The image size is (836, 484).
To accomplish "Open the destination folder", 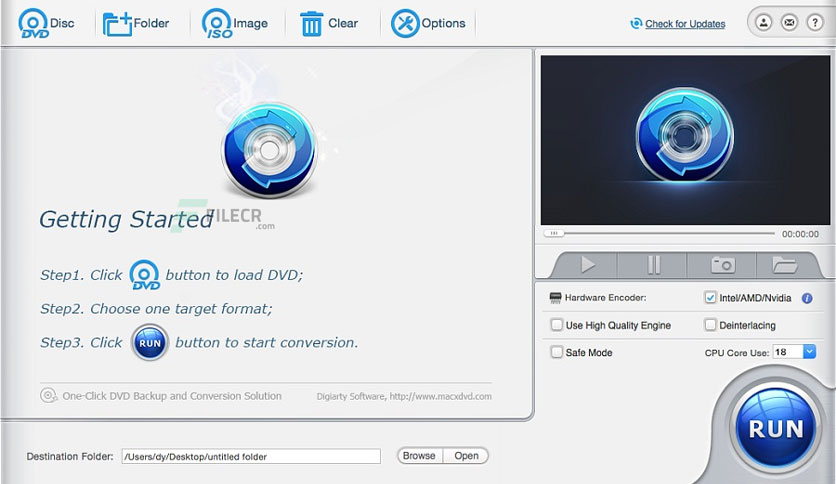I will 466,456.
